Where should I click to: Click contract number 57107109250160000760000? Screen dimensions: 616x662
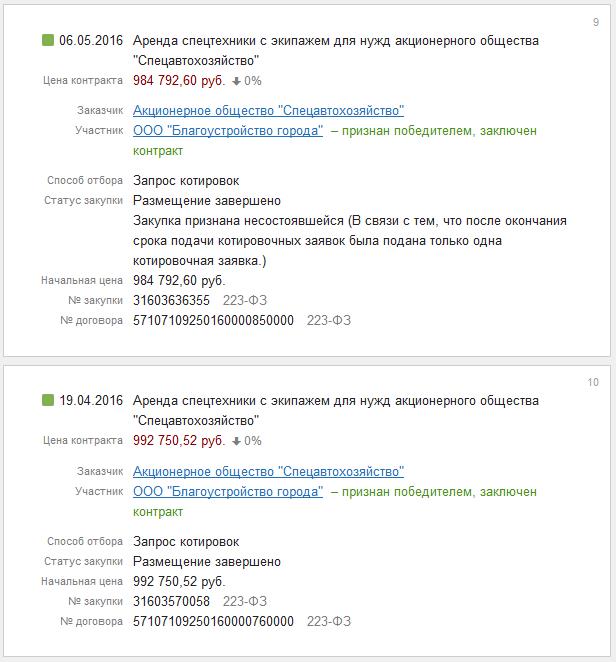click(x=213, y=621)
